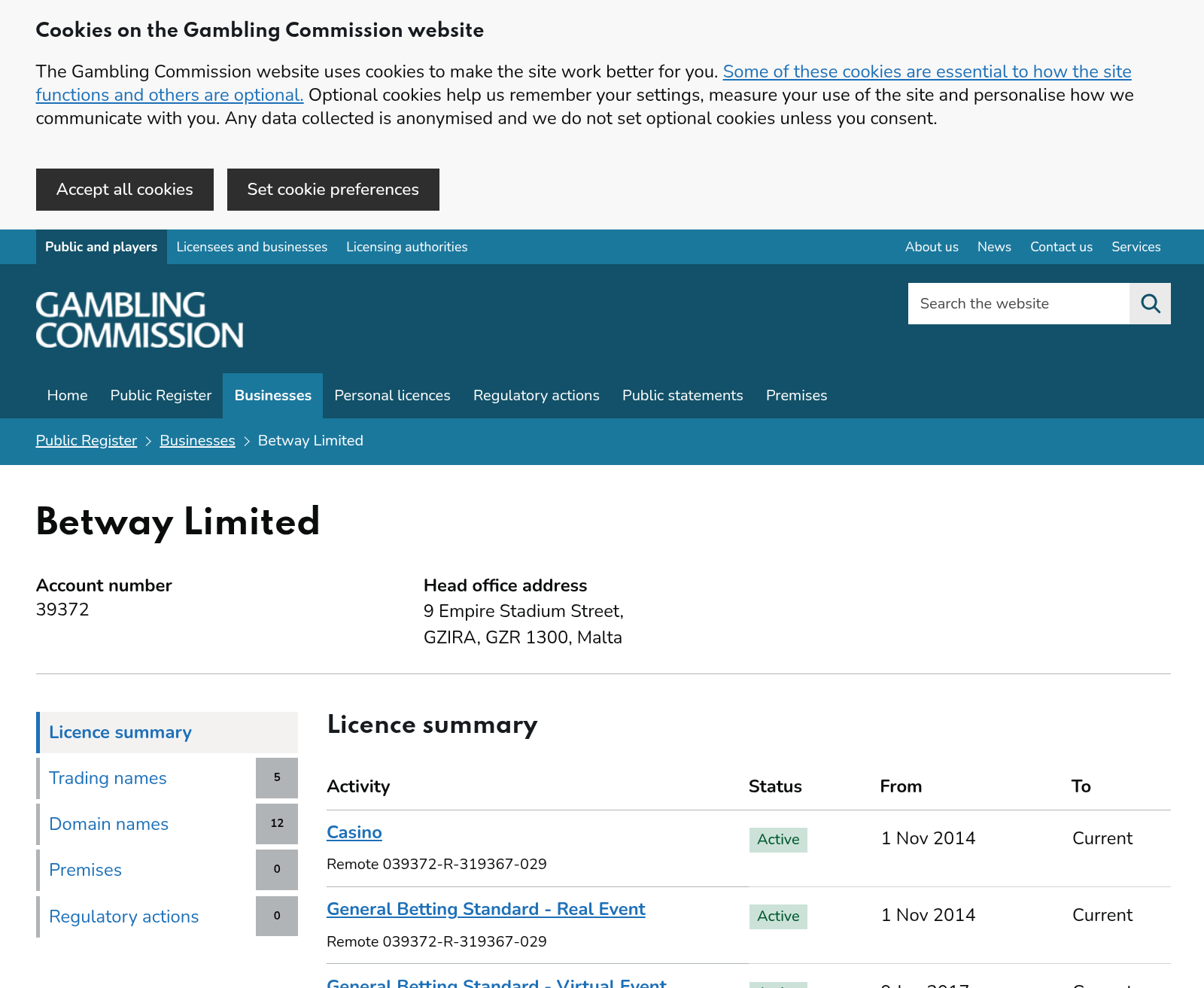Screen dimensions: 1204x988
Task: Click the Gambling Commission logo
Action: click(x=140, y=320)
